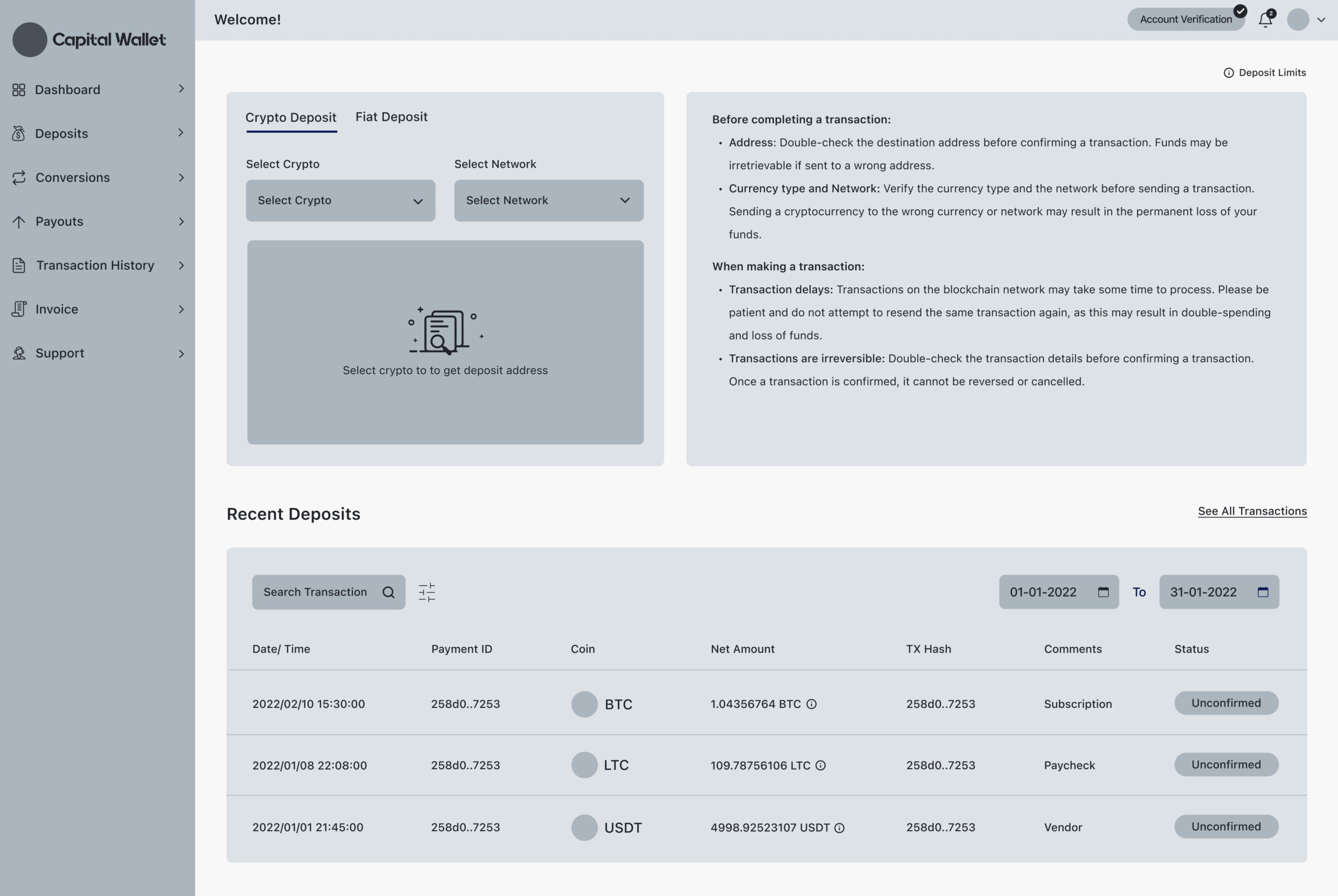1338x896 pixels.
Task: Expand the Deposits chevron
Action: point(181,133)
